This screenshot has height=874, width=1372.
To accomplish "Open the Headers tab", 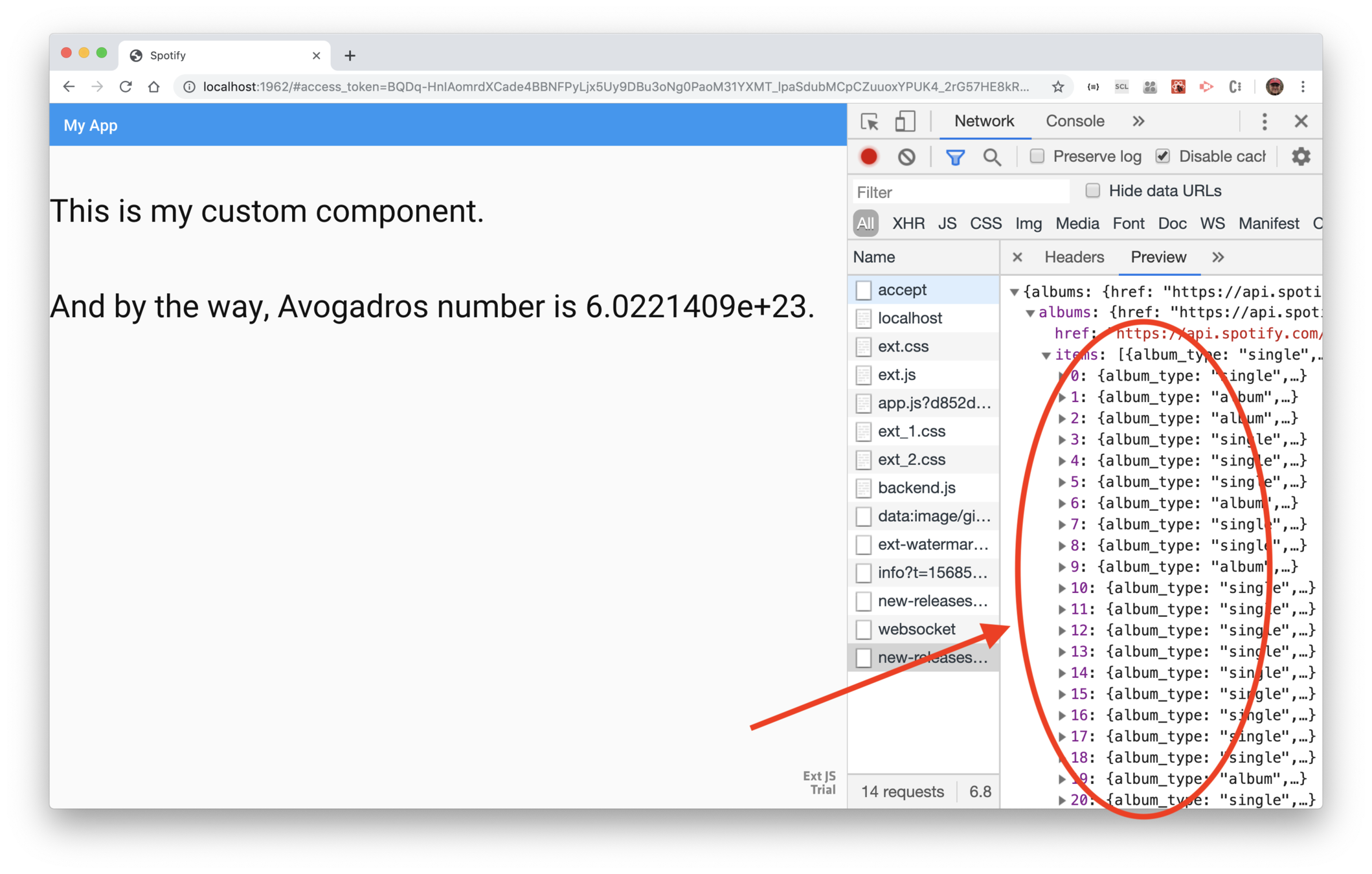I will click(x=1074, y=258).
